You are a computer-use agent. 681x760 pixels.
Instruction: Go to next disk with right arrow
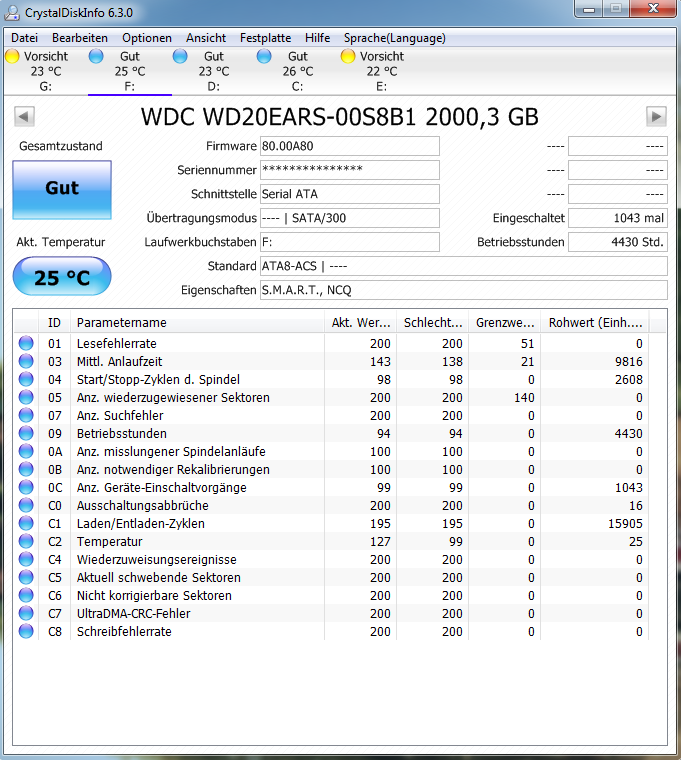656,116
